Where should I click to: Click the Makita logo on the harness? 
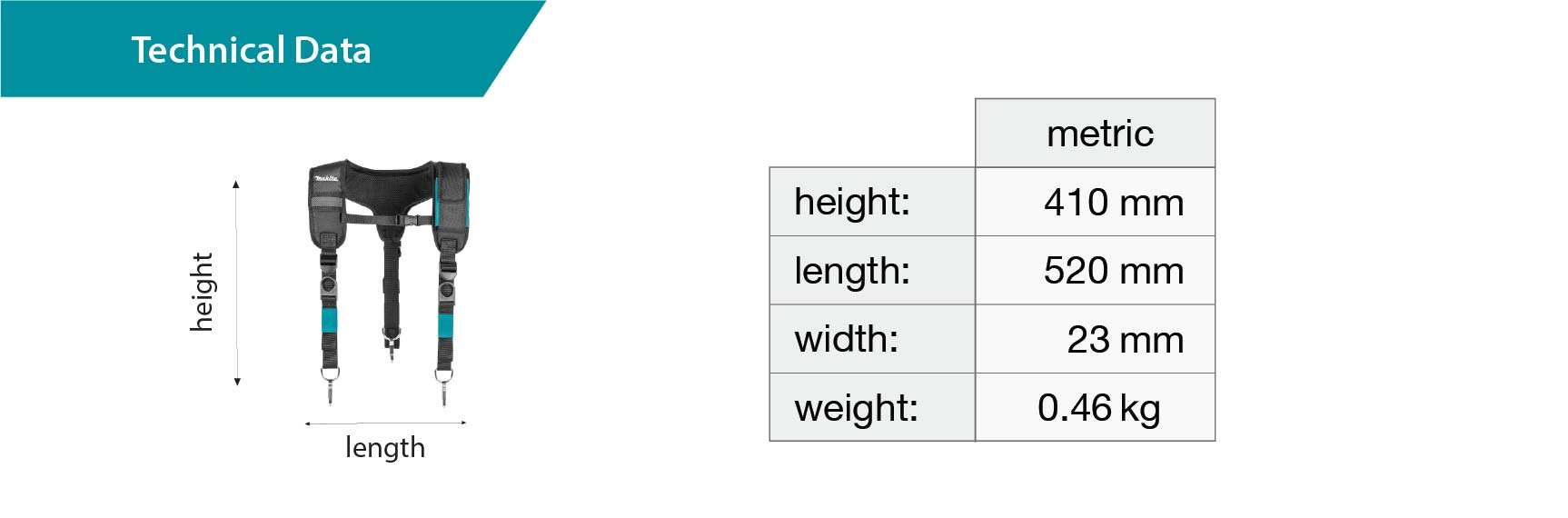326,177
